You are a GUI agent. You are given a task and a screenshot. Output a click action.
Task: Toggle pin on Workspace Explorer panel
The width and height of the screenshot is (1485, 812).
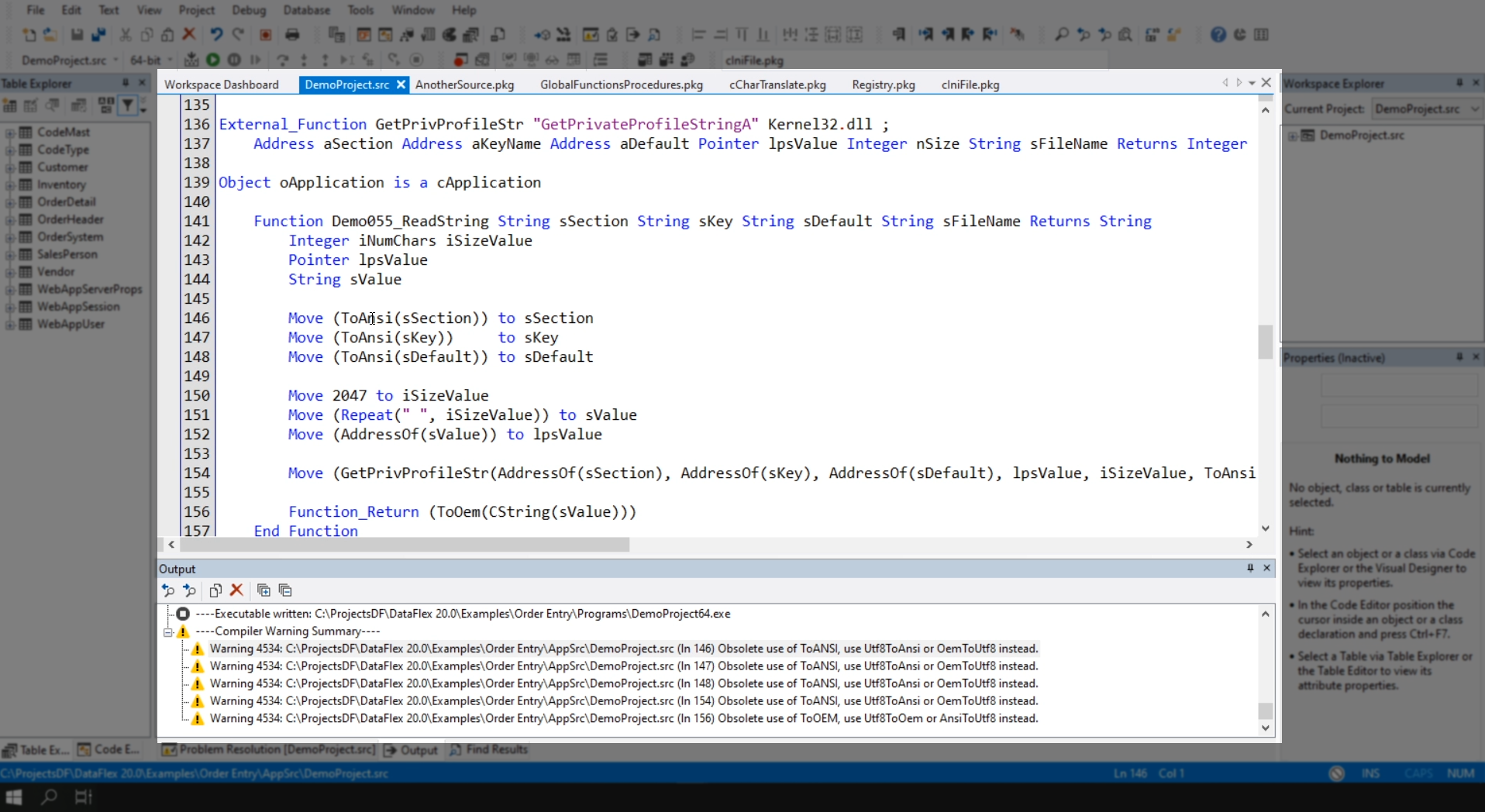tap(1459, 83)
